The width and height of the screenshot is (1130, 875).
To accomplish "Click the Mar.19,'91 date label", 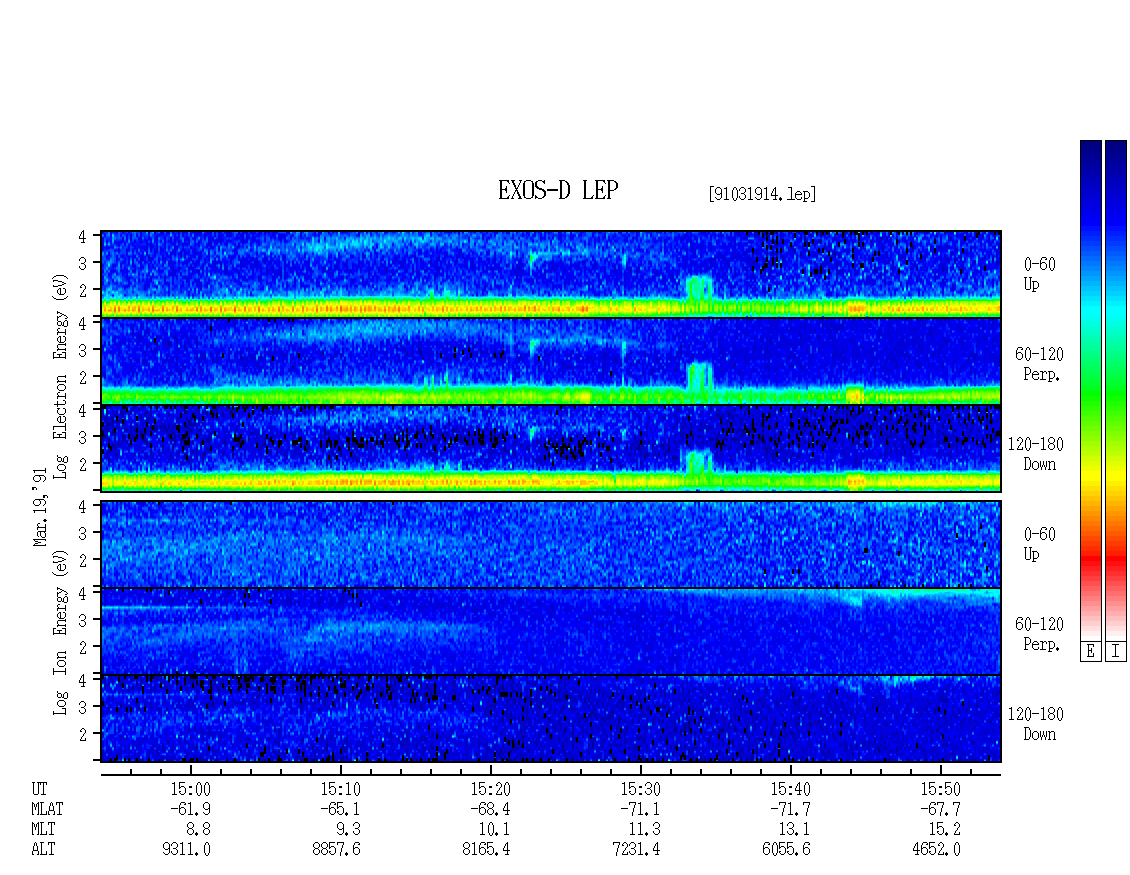I will tap(40, 507).
